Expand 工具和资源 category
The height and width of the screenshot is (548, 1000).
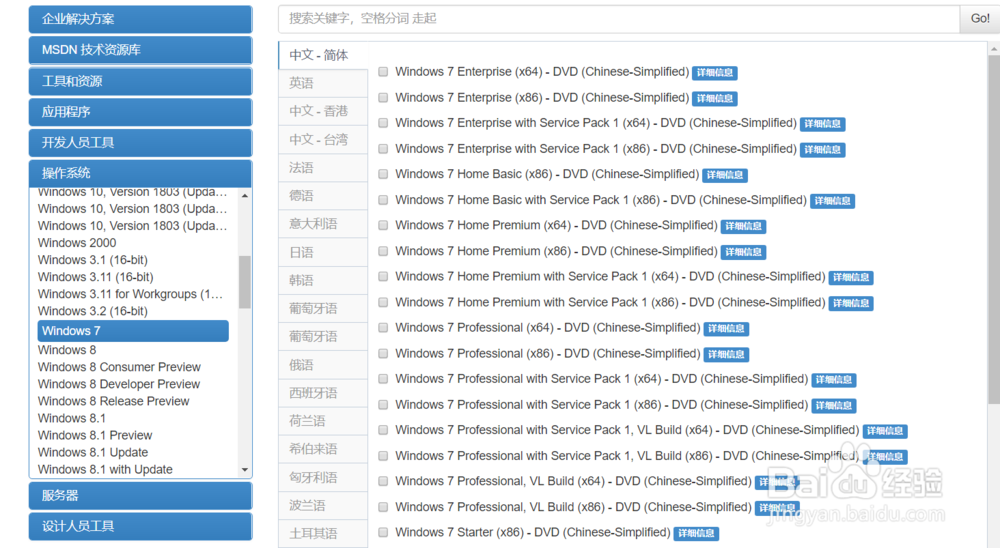click(x=140, y=81)
